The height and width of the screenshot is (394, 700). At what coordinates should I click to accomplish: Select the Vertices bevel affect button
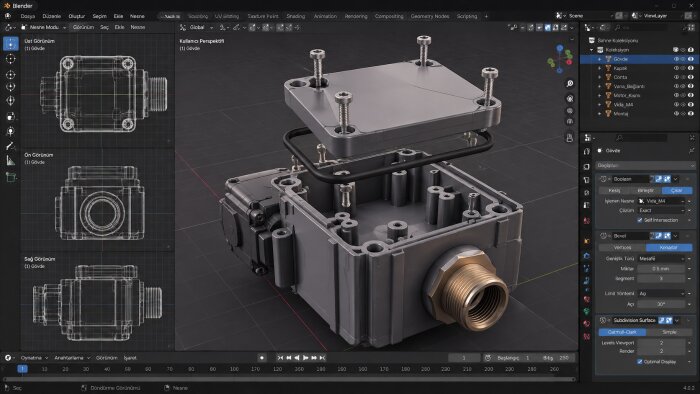pyautogui.click(x=622, y=247)
